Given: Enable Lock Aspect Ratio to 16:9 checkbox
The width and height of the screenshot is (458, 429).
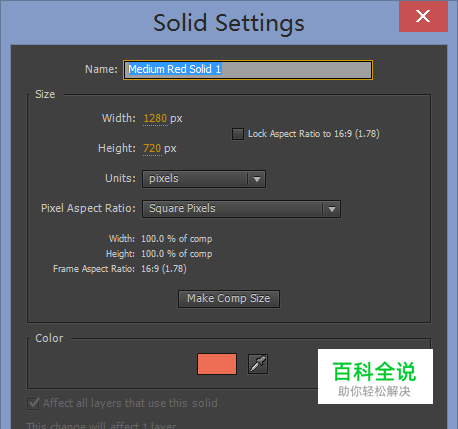Looking at the screenshot, I should pyautogui.click(x=238, y=134).
